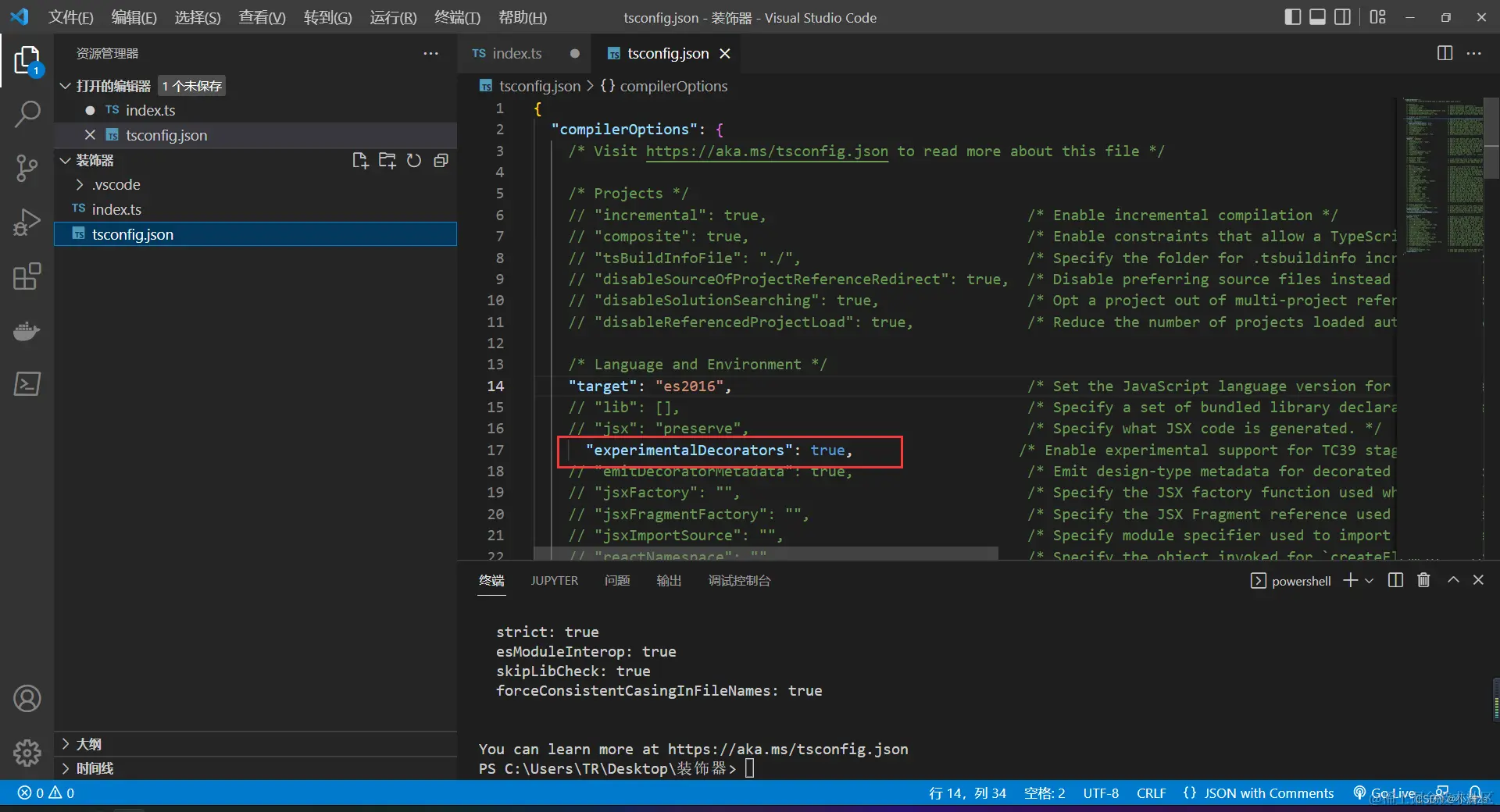
Task: Toggle the bottom panel visibility
Action: [1317, 16]
